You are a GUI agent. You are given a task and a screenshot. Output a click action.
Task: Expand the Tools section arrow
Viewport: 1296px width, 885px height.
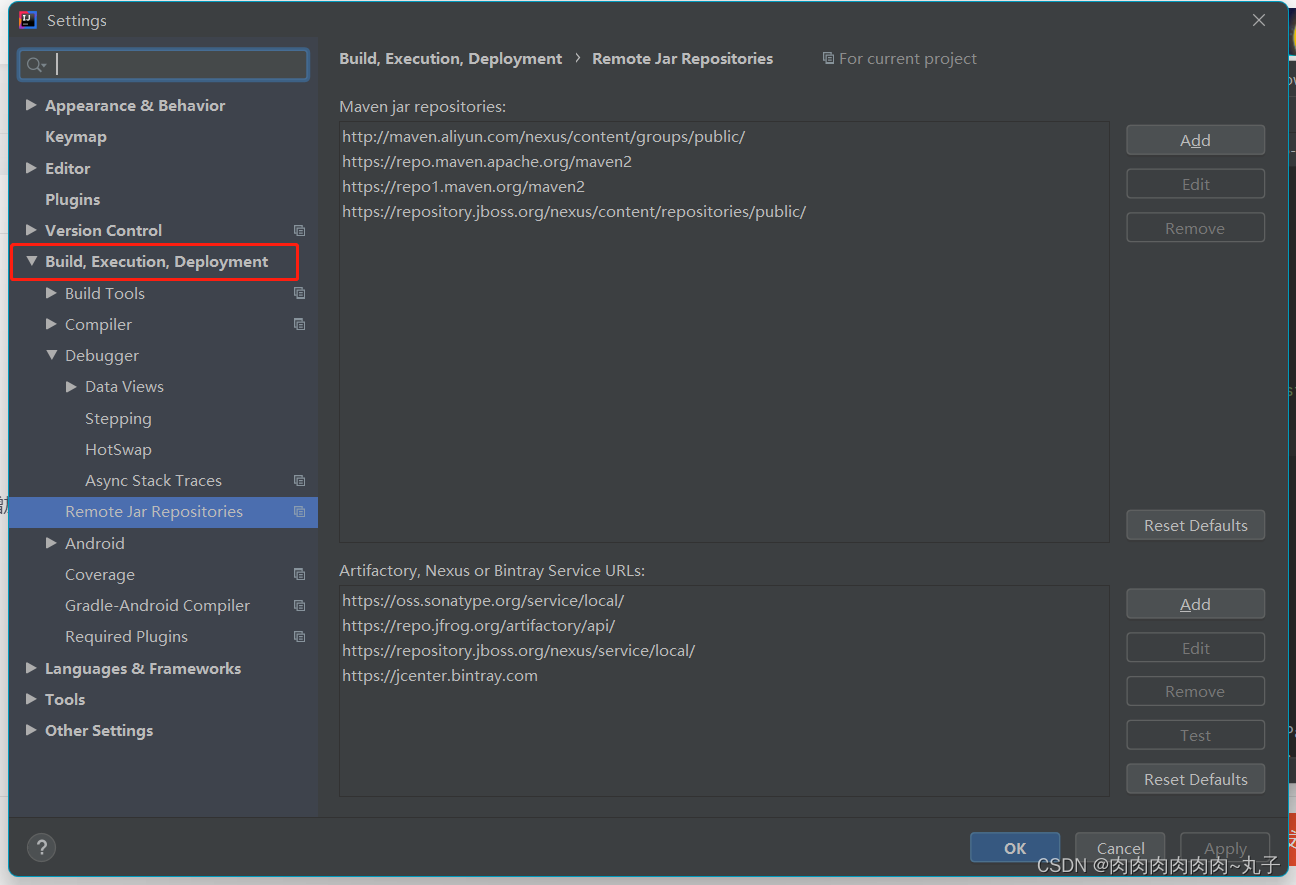coord(31,699)
